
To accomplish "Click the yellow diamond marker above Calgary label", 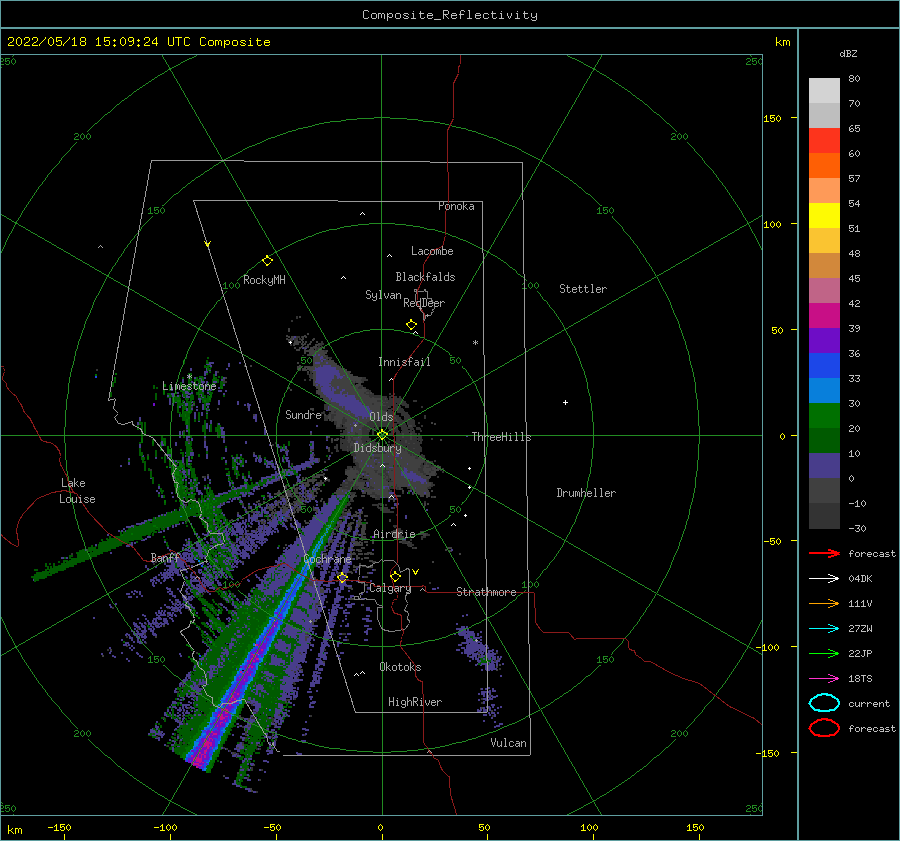I will [395, 576].
